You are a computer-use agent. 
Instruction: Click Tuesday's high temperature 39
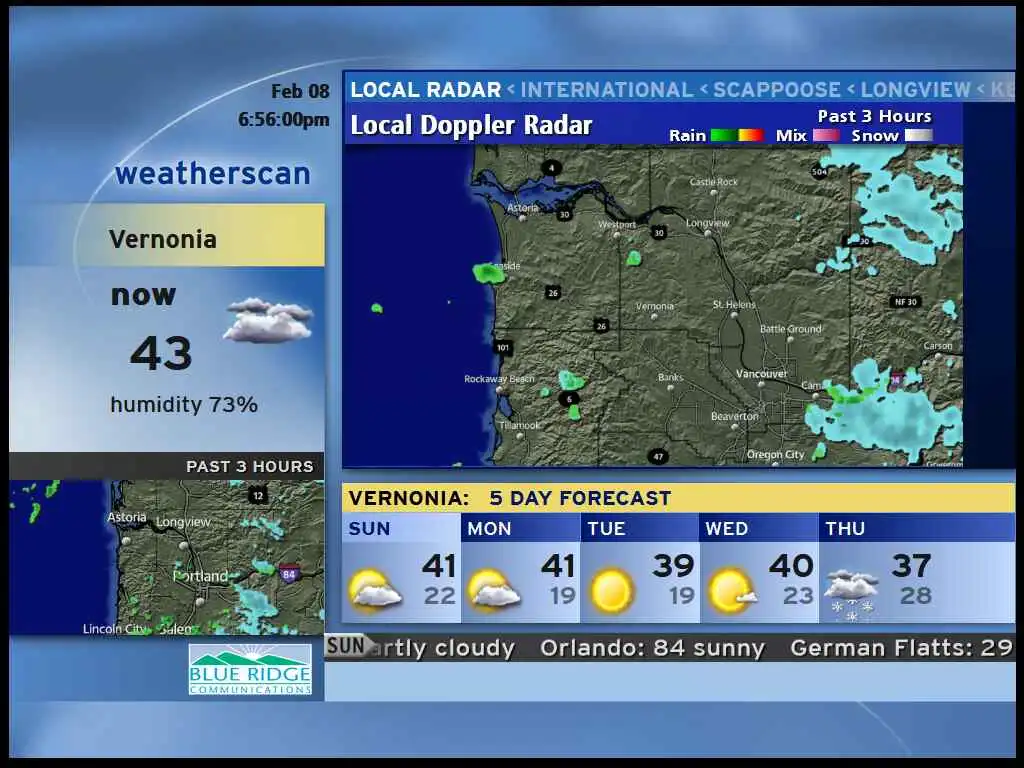coord(673,566)
